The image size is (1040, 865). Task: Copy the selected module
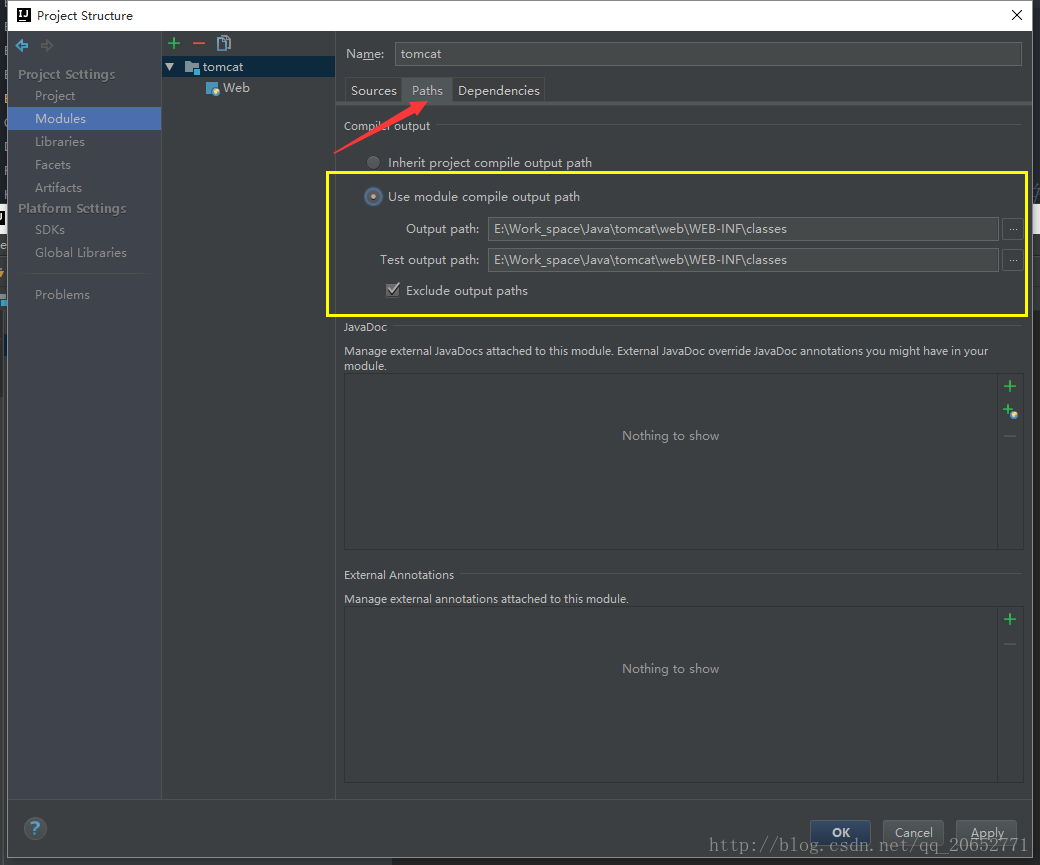click(x=224, y=43)
